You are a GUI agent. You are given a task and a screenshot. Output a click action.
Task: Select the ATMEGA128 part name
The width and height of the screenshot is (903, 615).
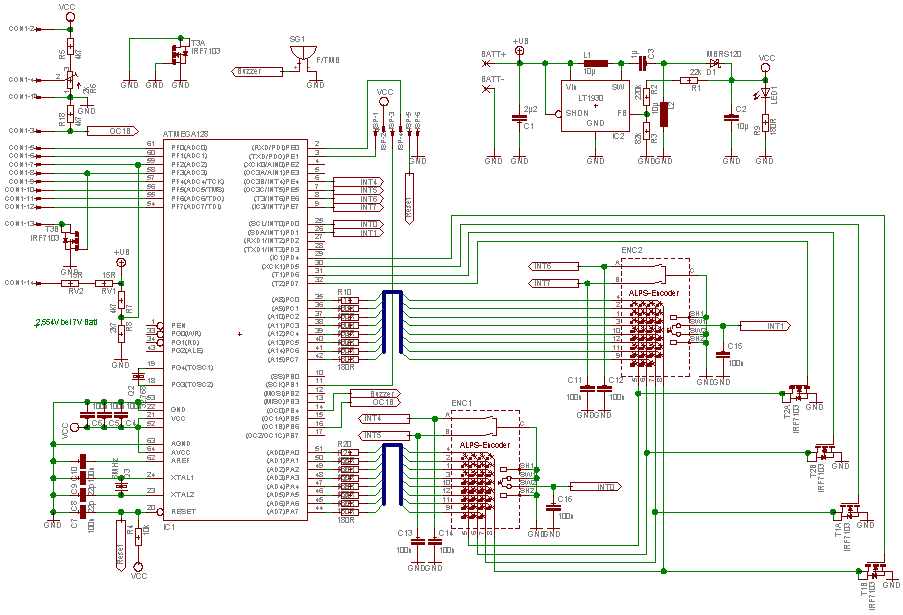tap(185, 134)
